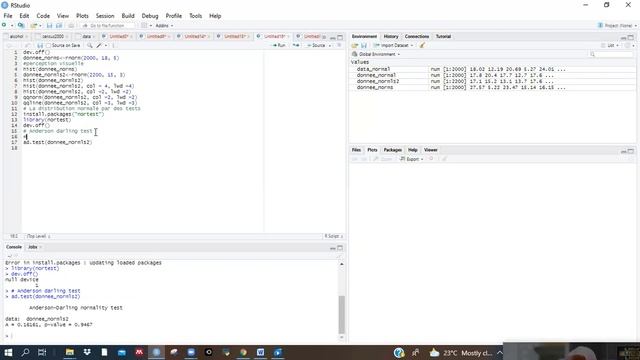Open the Tools menu
The height and width of the screenshot is (360, 640).
(196, 16)
